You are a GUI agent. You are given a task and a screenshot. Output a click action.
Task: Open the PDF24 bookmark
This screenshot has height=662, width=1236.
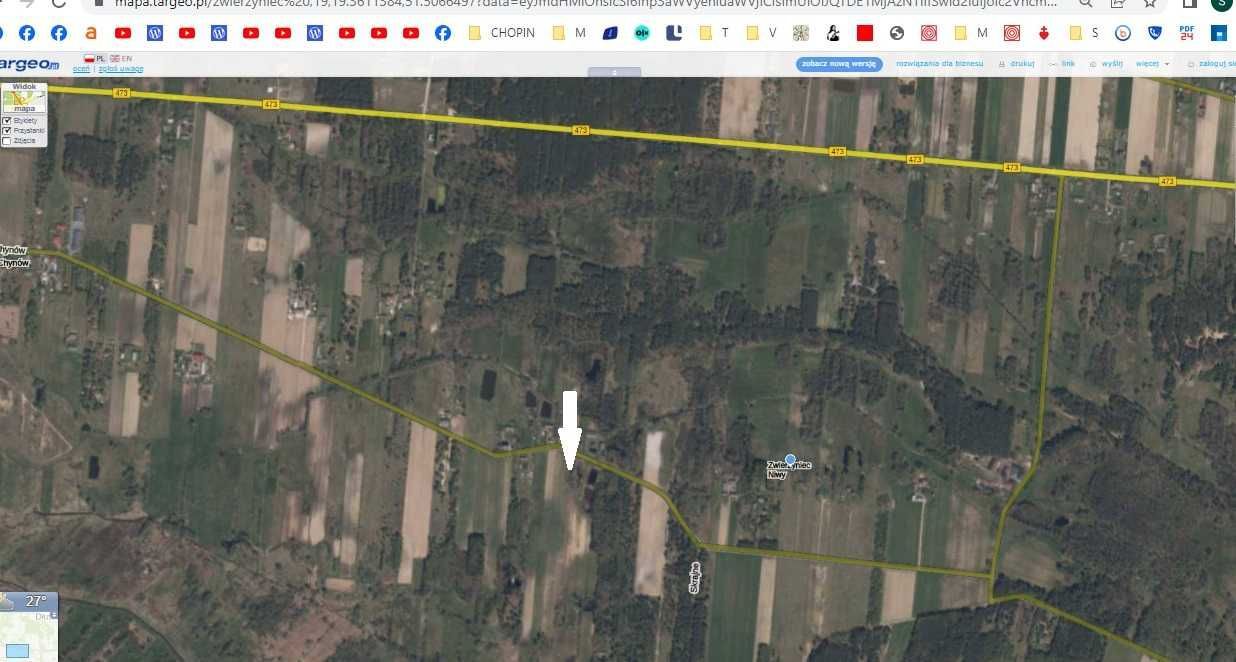point(1187,33)
